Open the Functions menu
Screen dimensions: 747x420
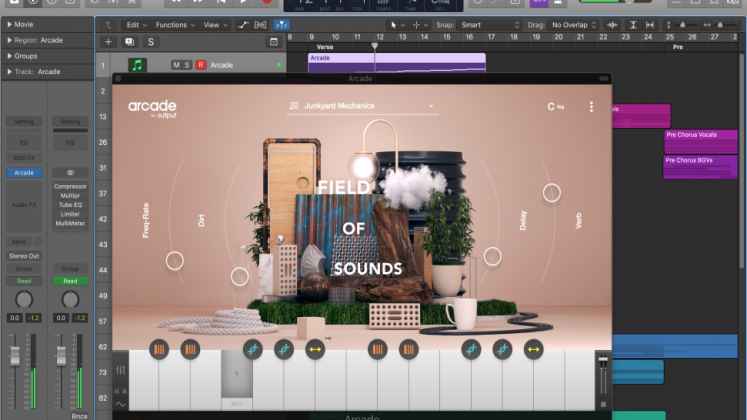(x=176, y=24)
